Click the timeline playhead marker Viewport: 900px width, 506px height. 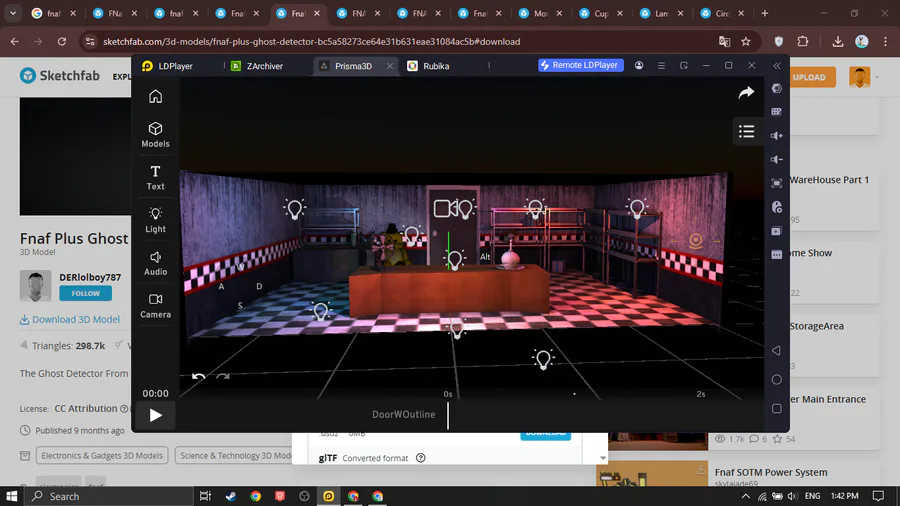[x=448, y=415]
